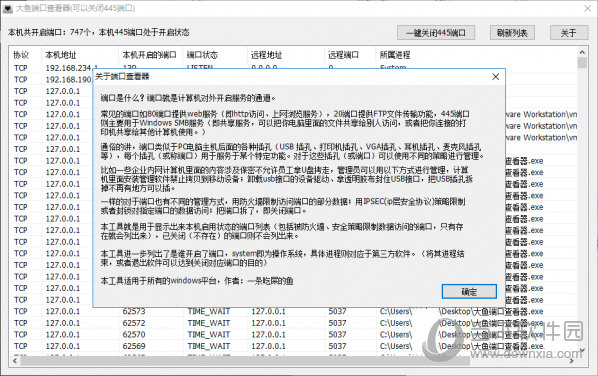Select the row with port 62573
Screen dimensions: 598x376
tap(294, 312)
